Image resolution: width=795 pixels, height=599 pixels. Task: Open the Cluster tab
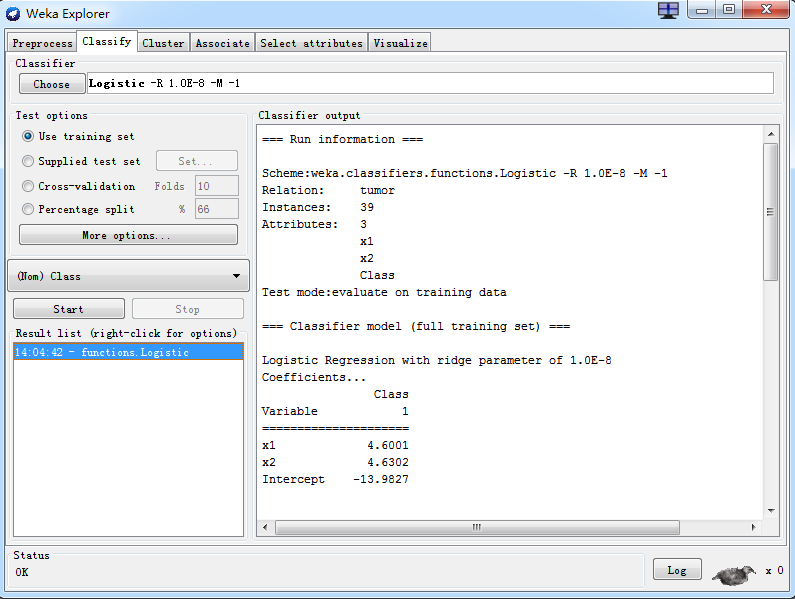(x=163, y=43)
